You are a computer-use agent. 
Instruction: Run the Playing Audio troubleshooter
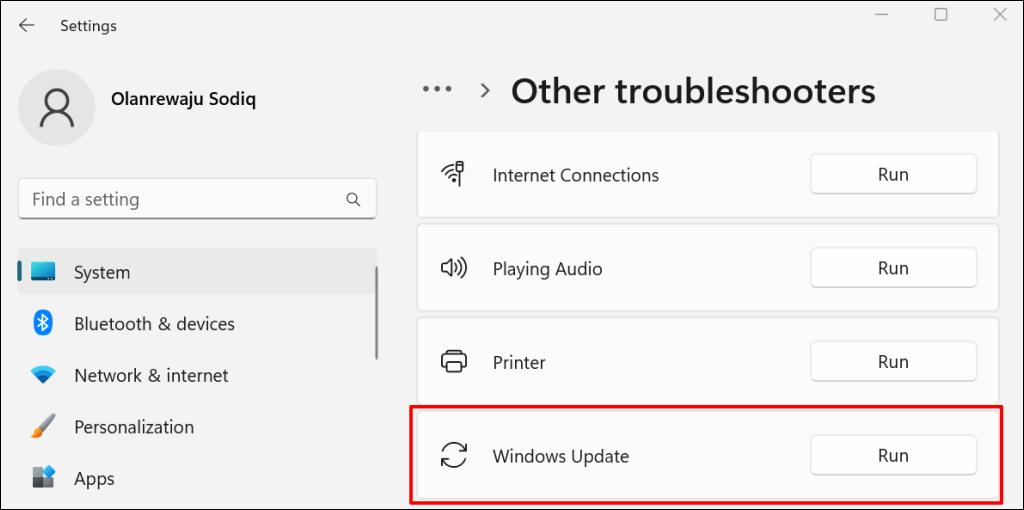click(892, 268)
